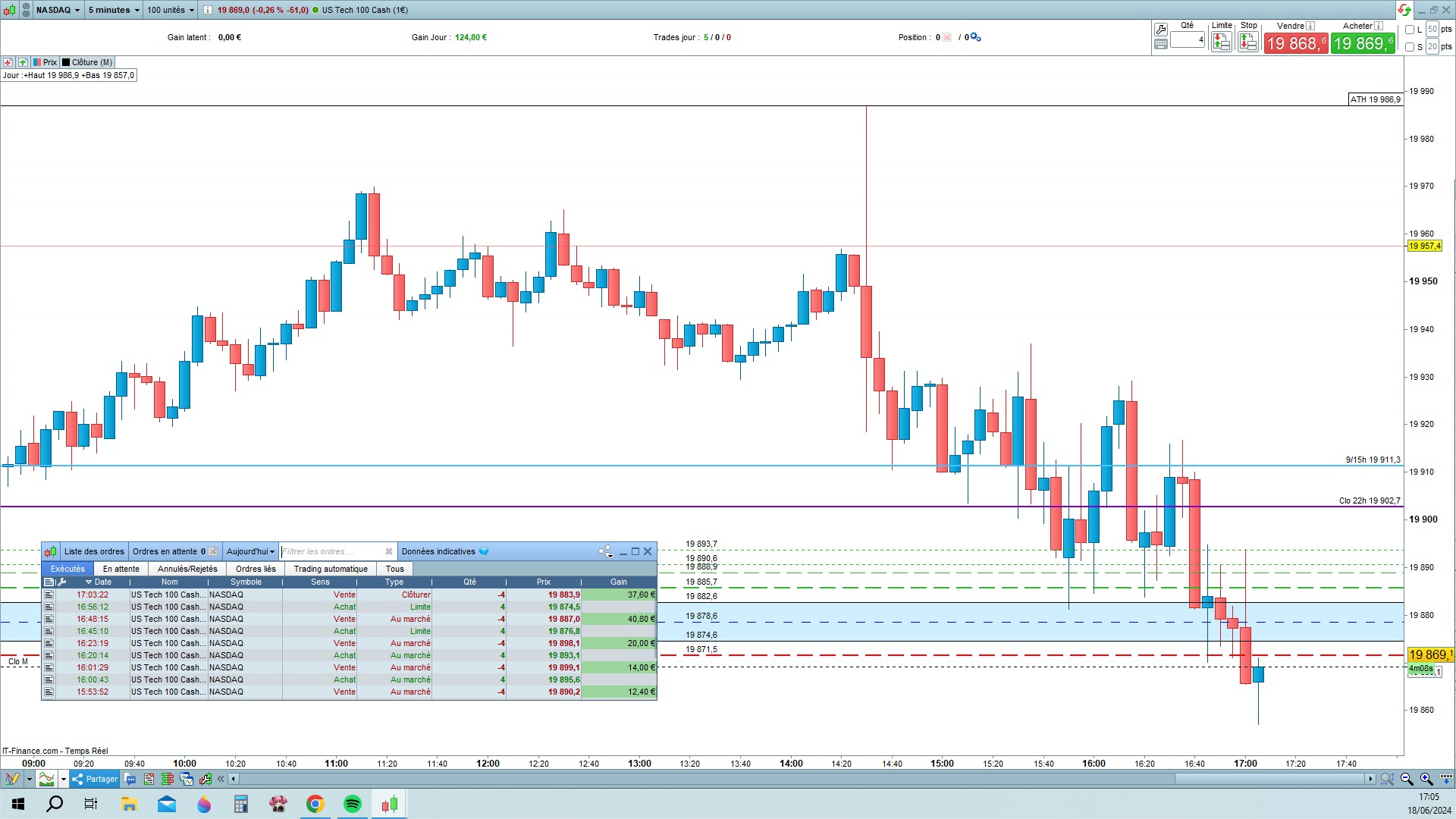Open the 5 minutes timeframe dropdown
Image resolution: width=1456 pixels, height=819 pixels.
pyautogui.click(x=113, y=10)
